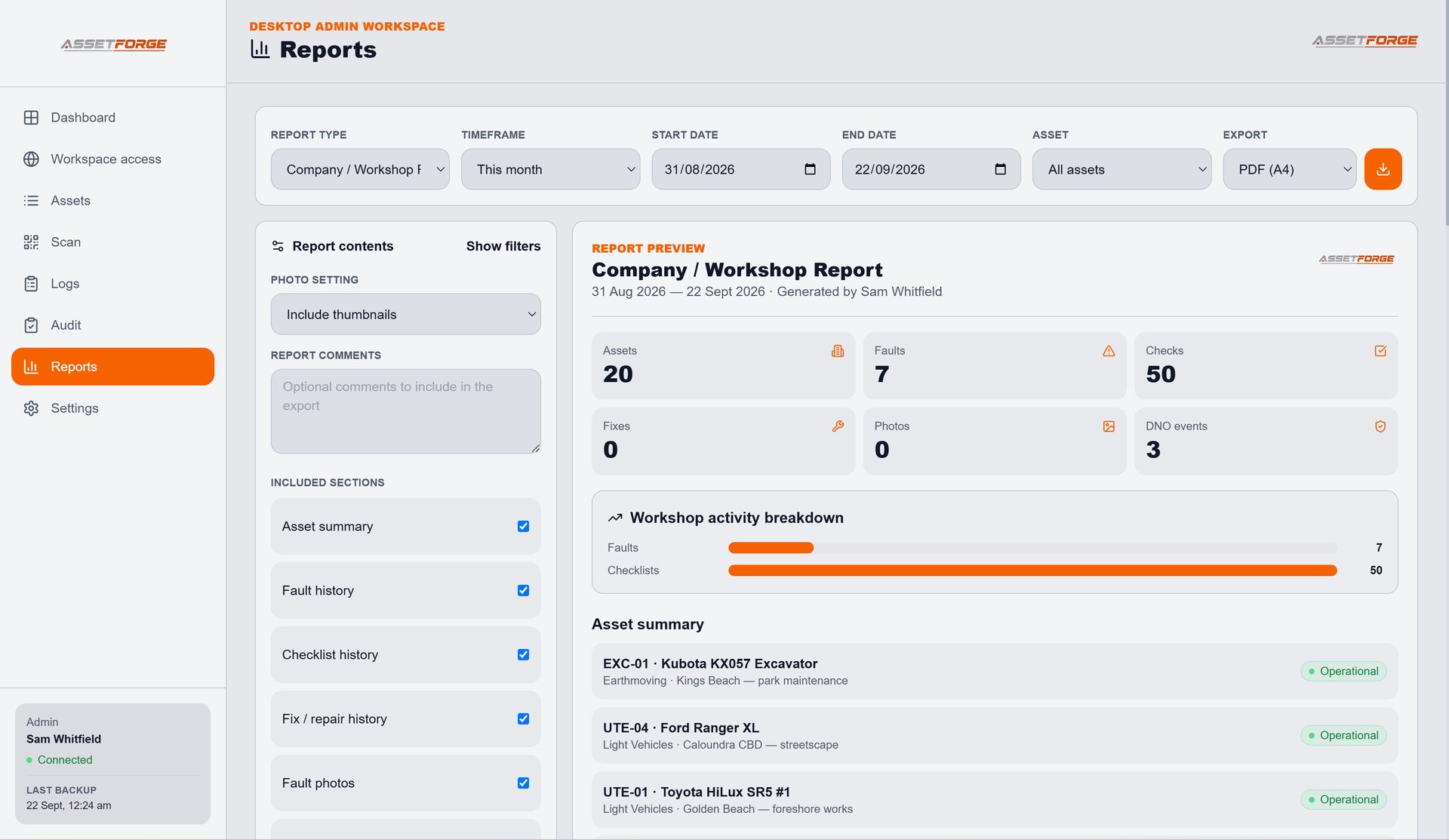Click the Dashboard grid icon
Screen dimensions: 1449x840
[31, 118]
